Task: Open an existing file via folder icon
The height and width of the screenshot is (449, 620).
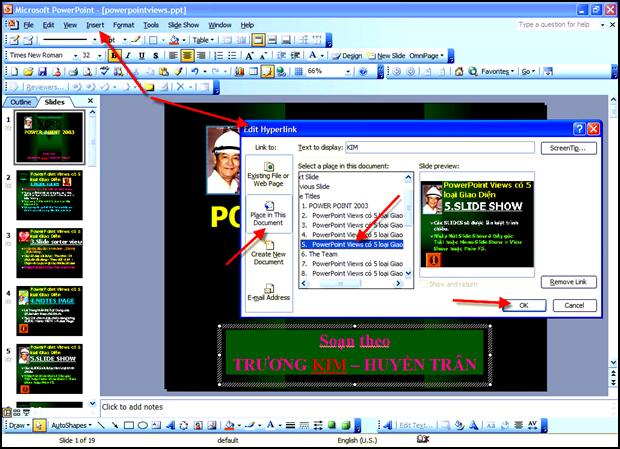Action: [28, 72]
